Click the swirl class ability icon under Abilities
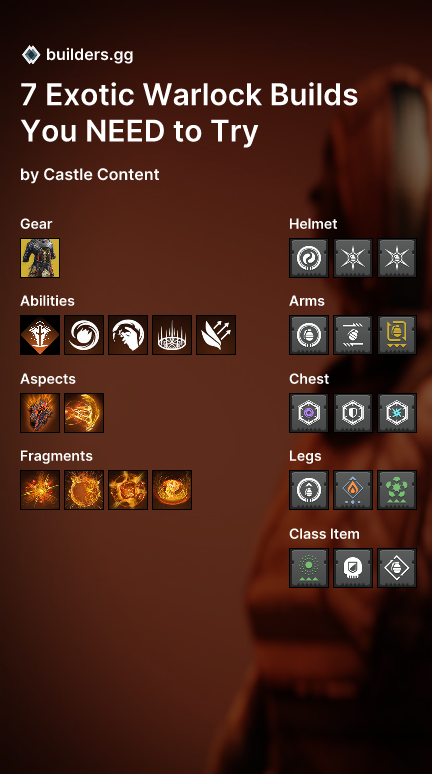Screen dimensions: 432x774 [x=84, y=335]
